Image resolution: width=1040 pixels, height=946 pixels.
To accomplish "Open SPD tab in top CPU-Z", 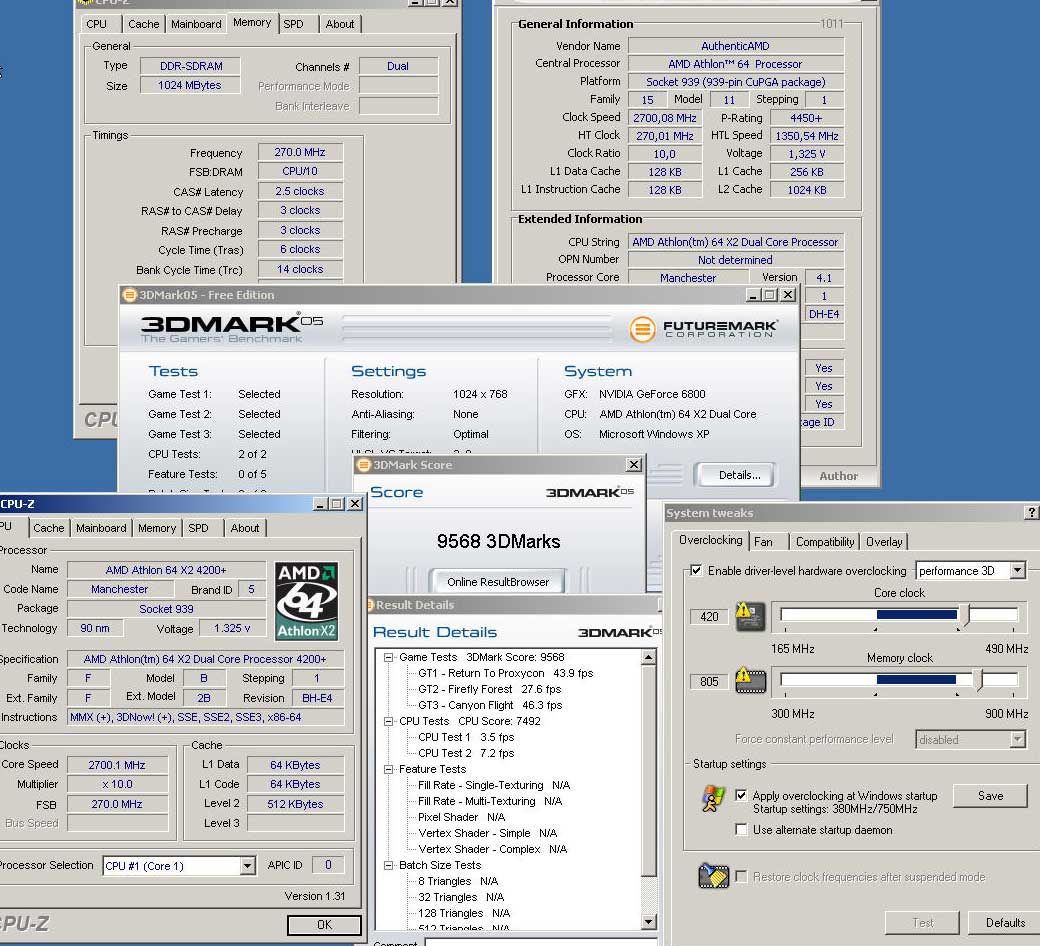I will [293, 24].
